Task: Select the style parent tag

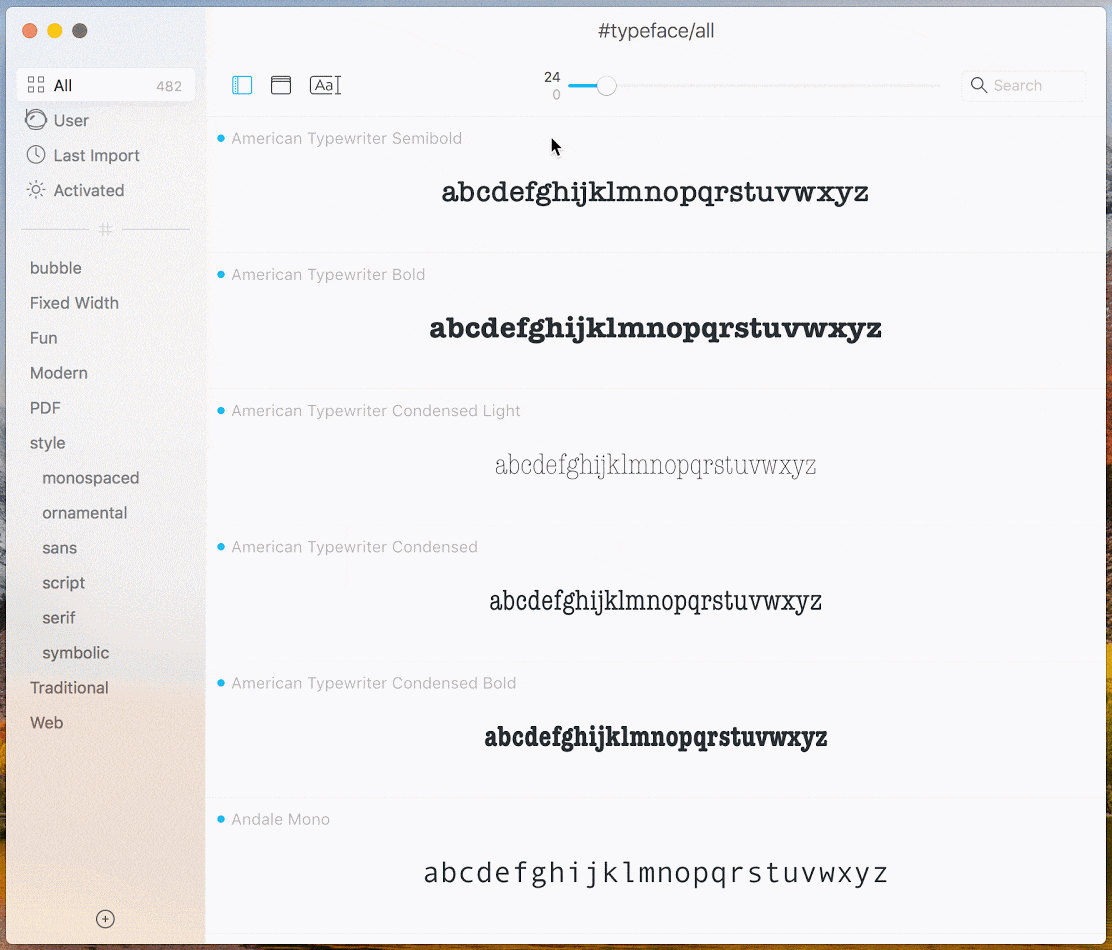Action: point(48,442)
